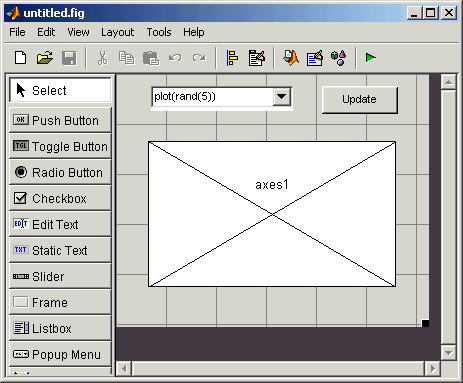Image resolution: width=463 pixels, height=383 pixels.
Task: Open a figure with the folder icon
Action: click(x=45, y=58)
